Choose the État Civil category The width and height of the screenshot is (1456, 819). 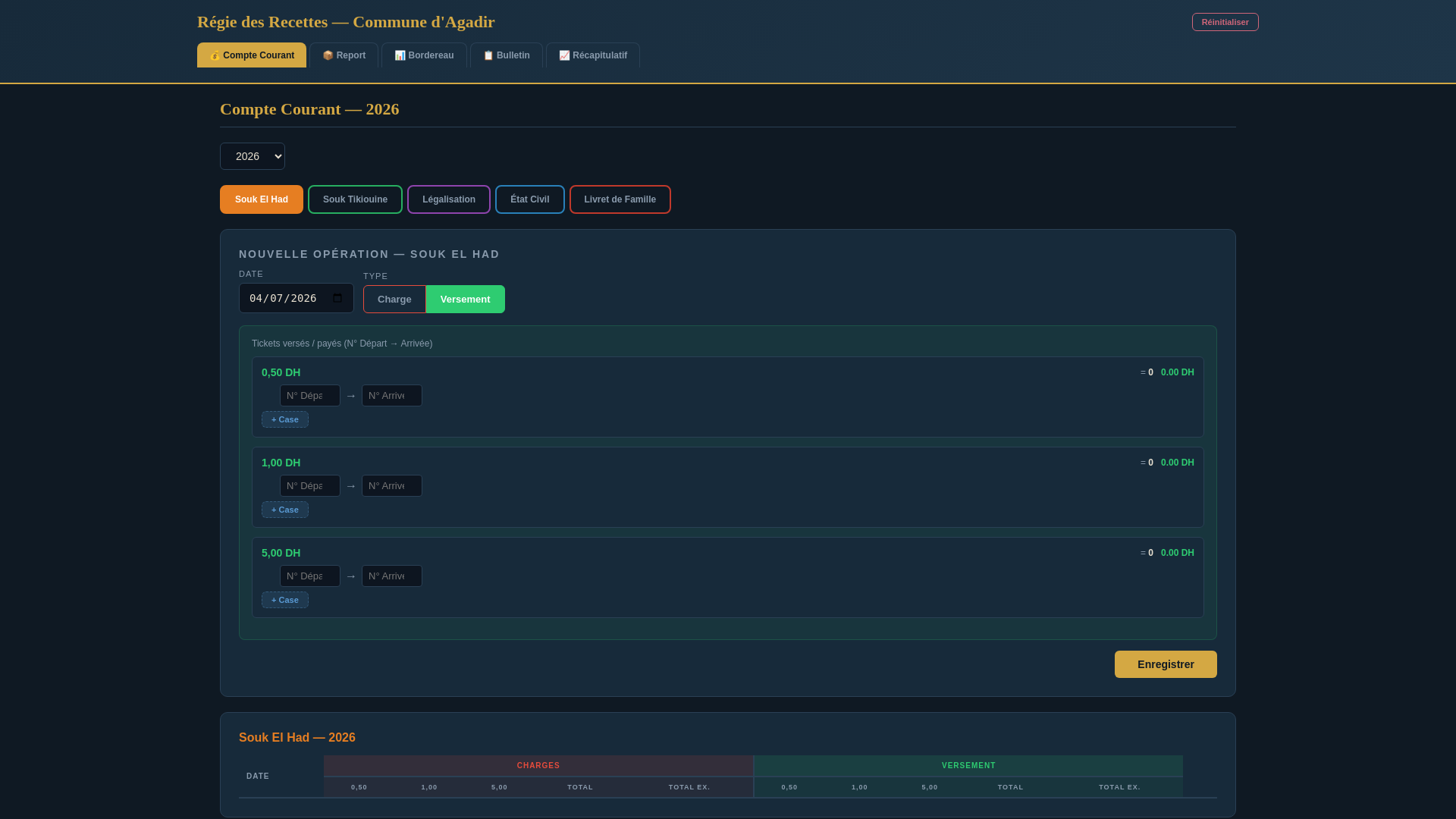pos(529,199)
